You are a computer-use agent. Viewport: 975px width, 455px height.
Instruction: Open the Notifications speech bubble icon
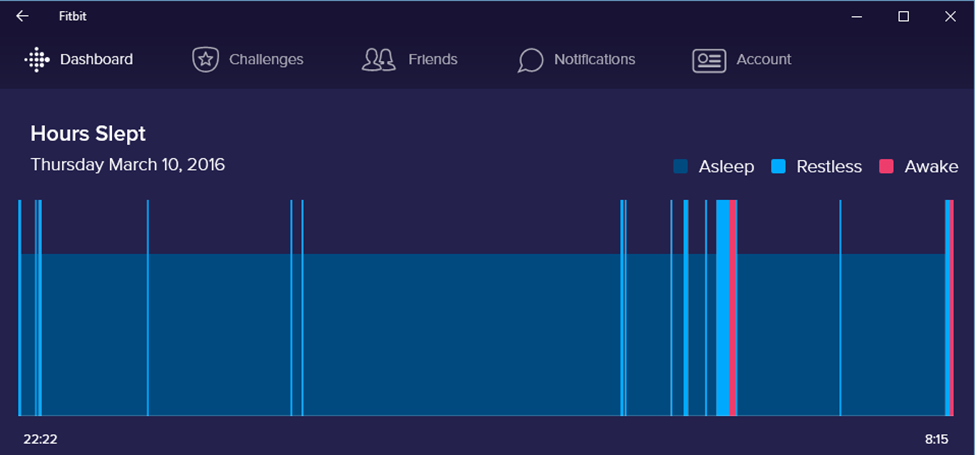(x=530, y=60)
